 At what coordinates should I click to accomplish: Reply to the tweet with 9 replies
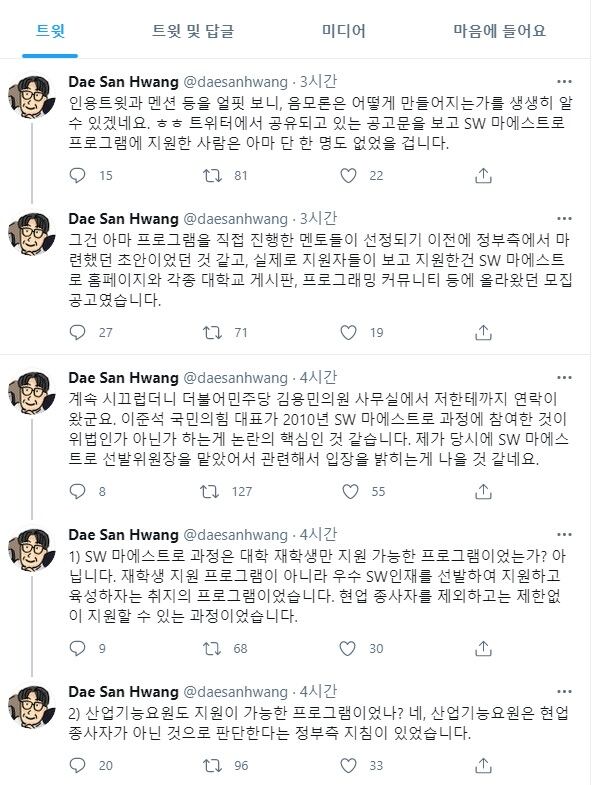click(79, 649)
